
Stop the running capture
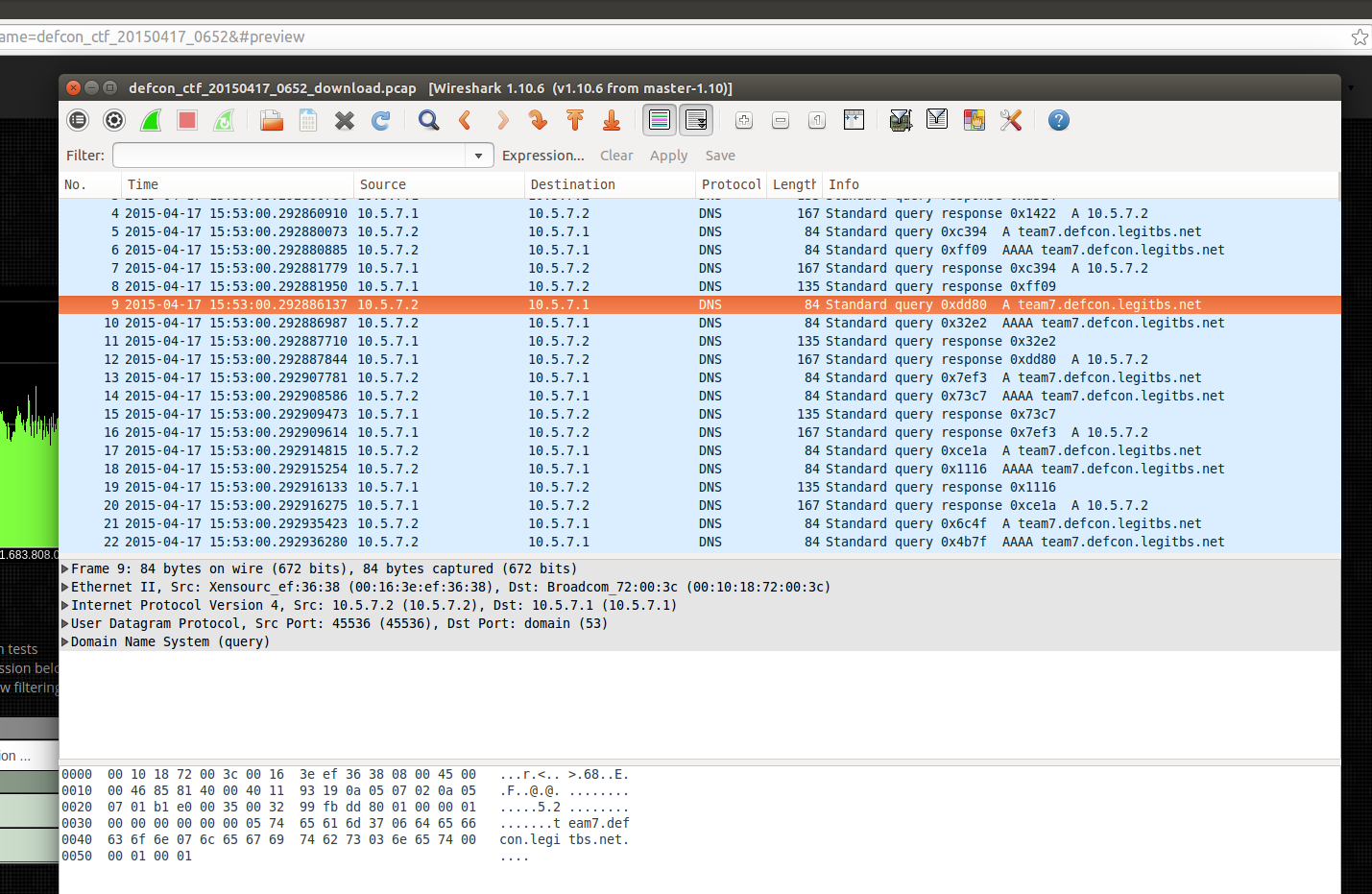(x=185, y=120)
